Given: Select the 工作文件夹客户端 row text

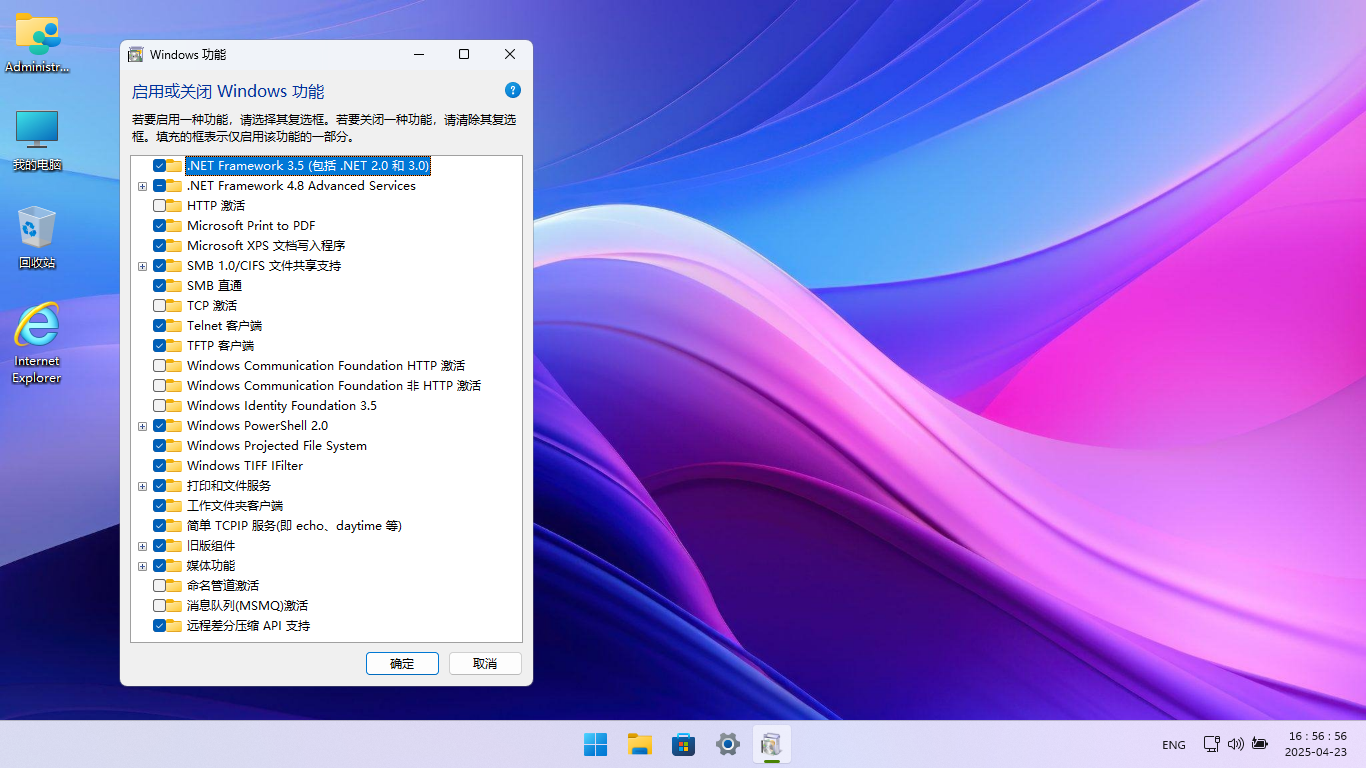Looking at the screenshot, I should [x=235, y=505].
